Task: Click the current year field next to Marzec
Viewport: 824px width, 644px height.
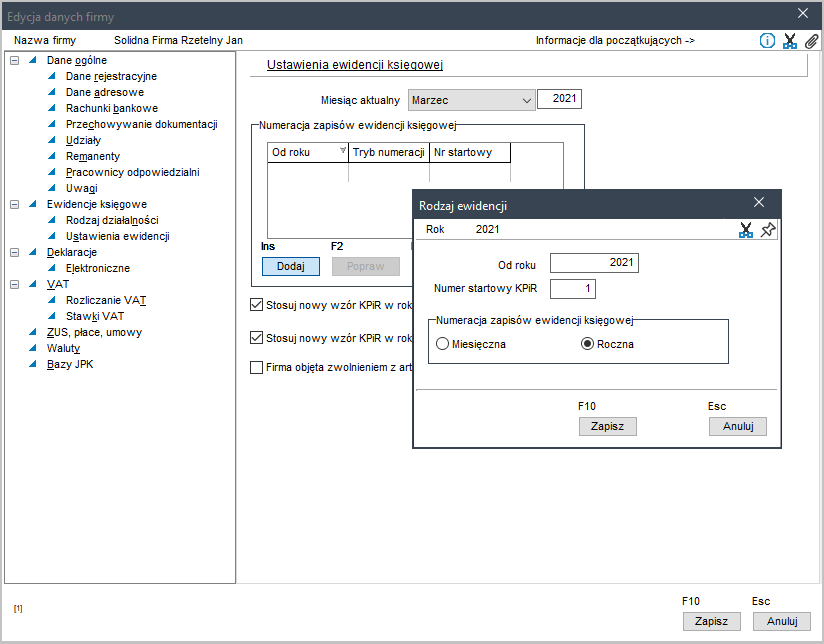Action: [x=559, y=99]
